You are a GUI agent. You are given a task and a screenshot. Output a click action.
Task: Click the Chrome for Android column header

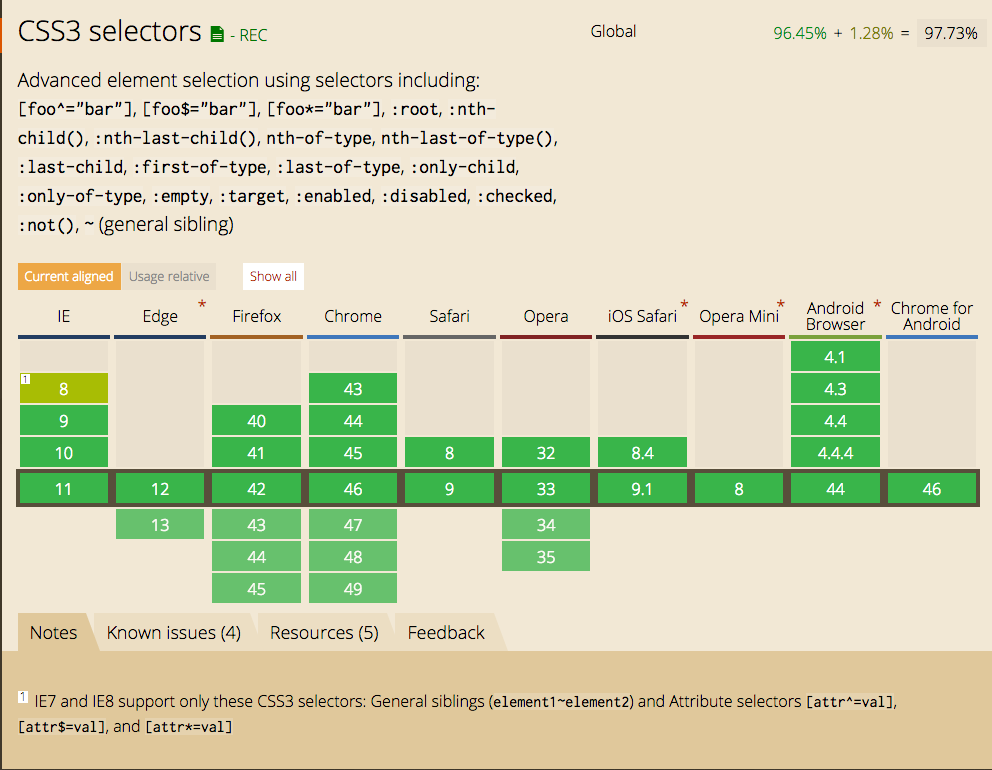(932, 316)
